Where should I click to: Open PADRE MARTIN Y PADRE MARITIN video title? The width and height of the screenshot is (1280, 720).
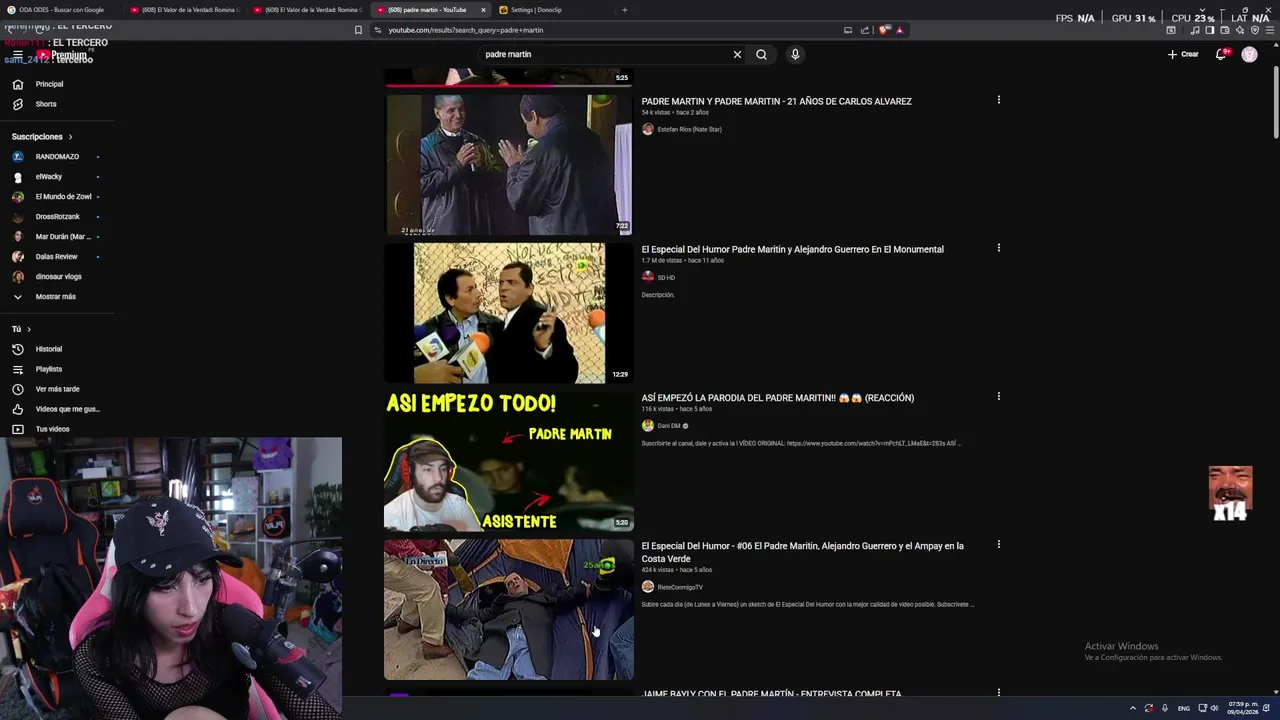click(x=776, y=101)
